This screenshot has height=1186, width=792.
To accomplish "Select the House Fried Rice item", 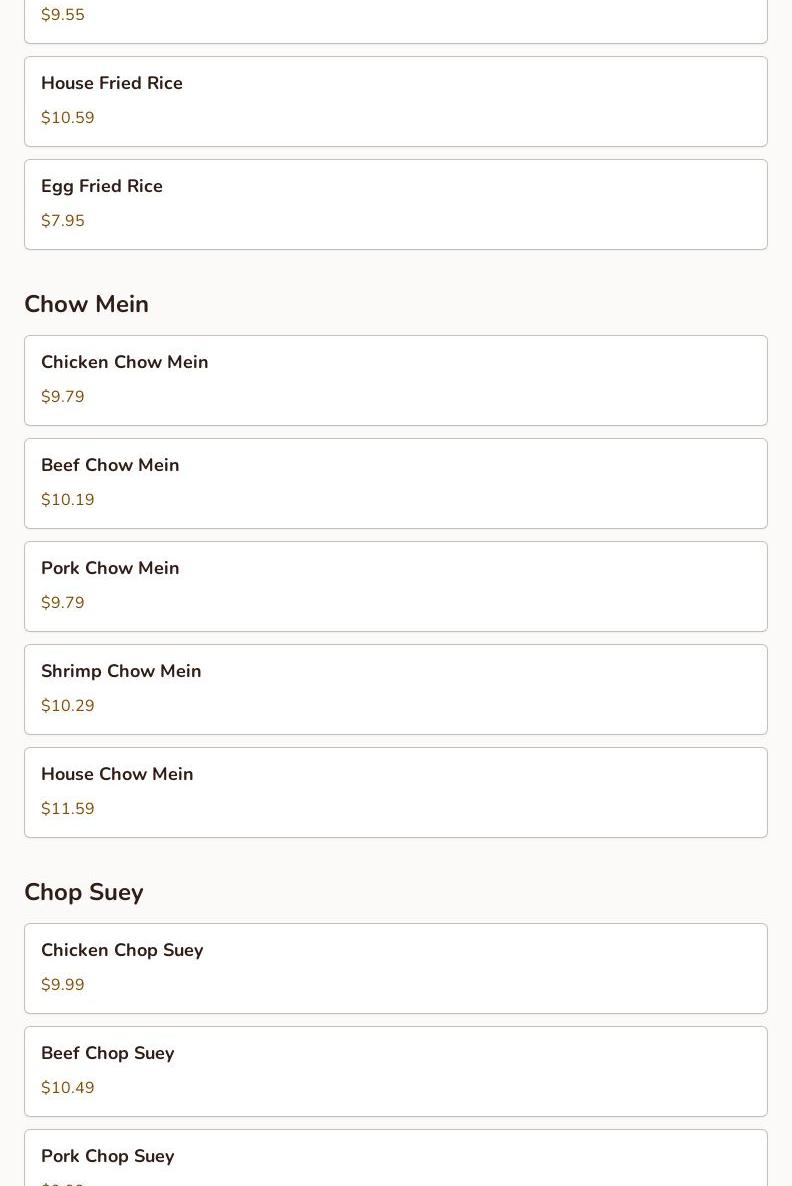I will 396,101.
